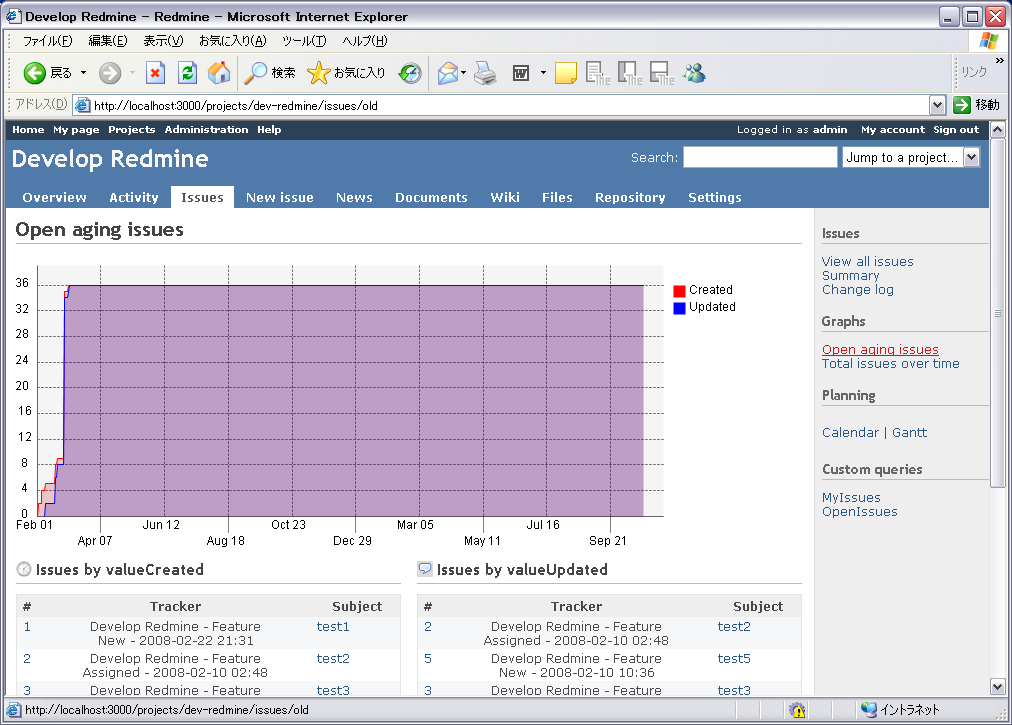The height and width of the screenshot is (725, 1012).
Task: Click the green Go arrow button
Action: 962,105
